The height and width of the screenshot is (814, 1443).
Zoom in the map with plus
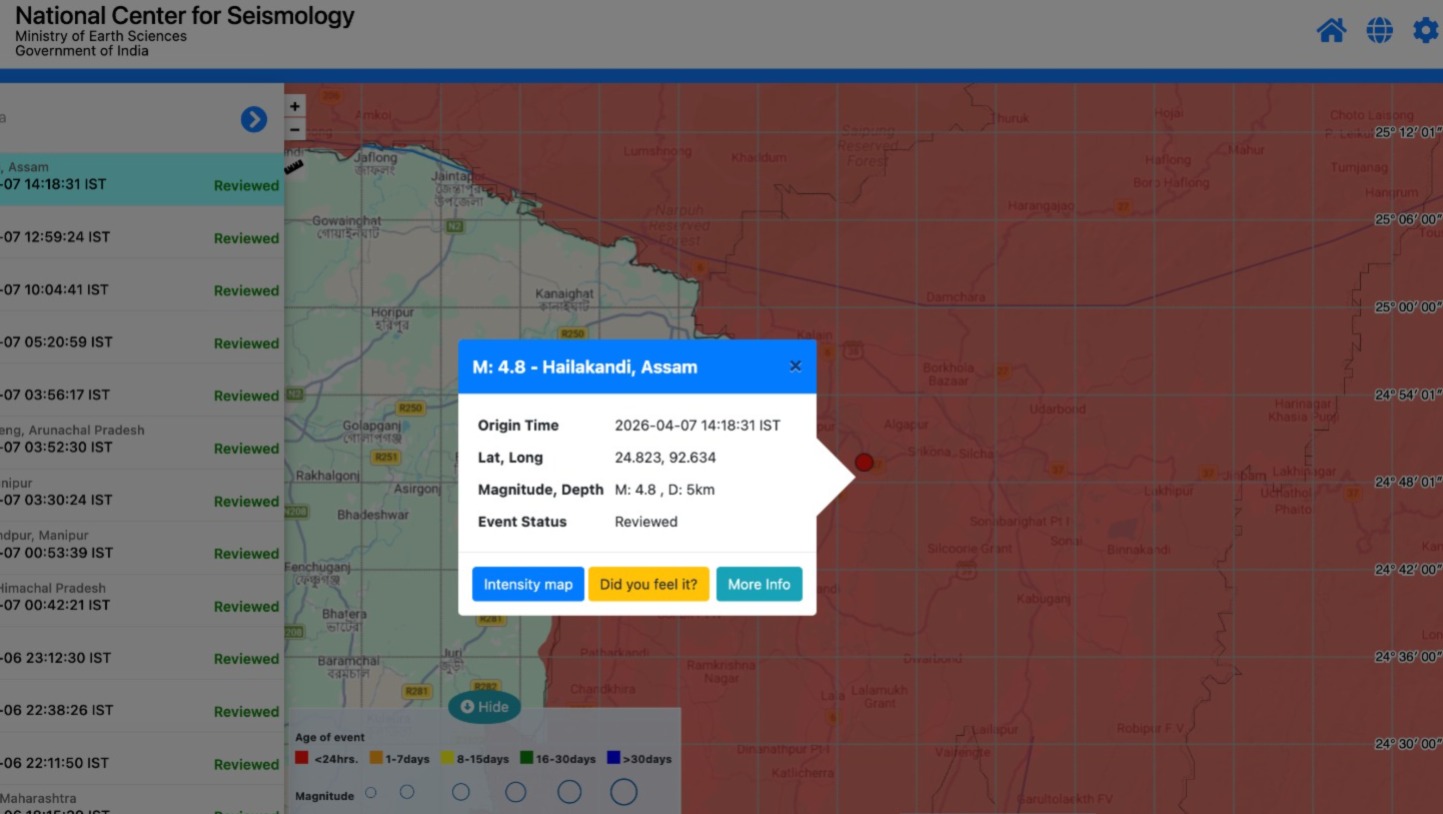coord(295,106)
